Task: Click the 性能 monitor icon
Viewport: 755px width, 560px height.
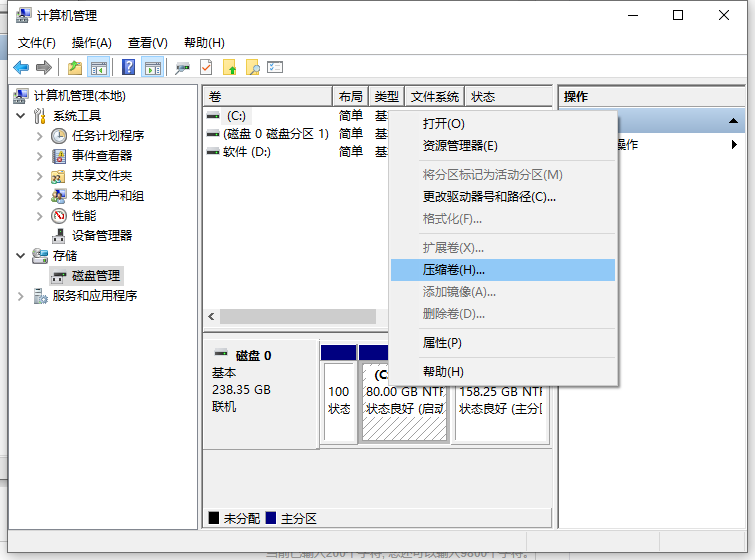Action: click(x=60, y=216)
